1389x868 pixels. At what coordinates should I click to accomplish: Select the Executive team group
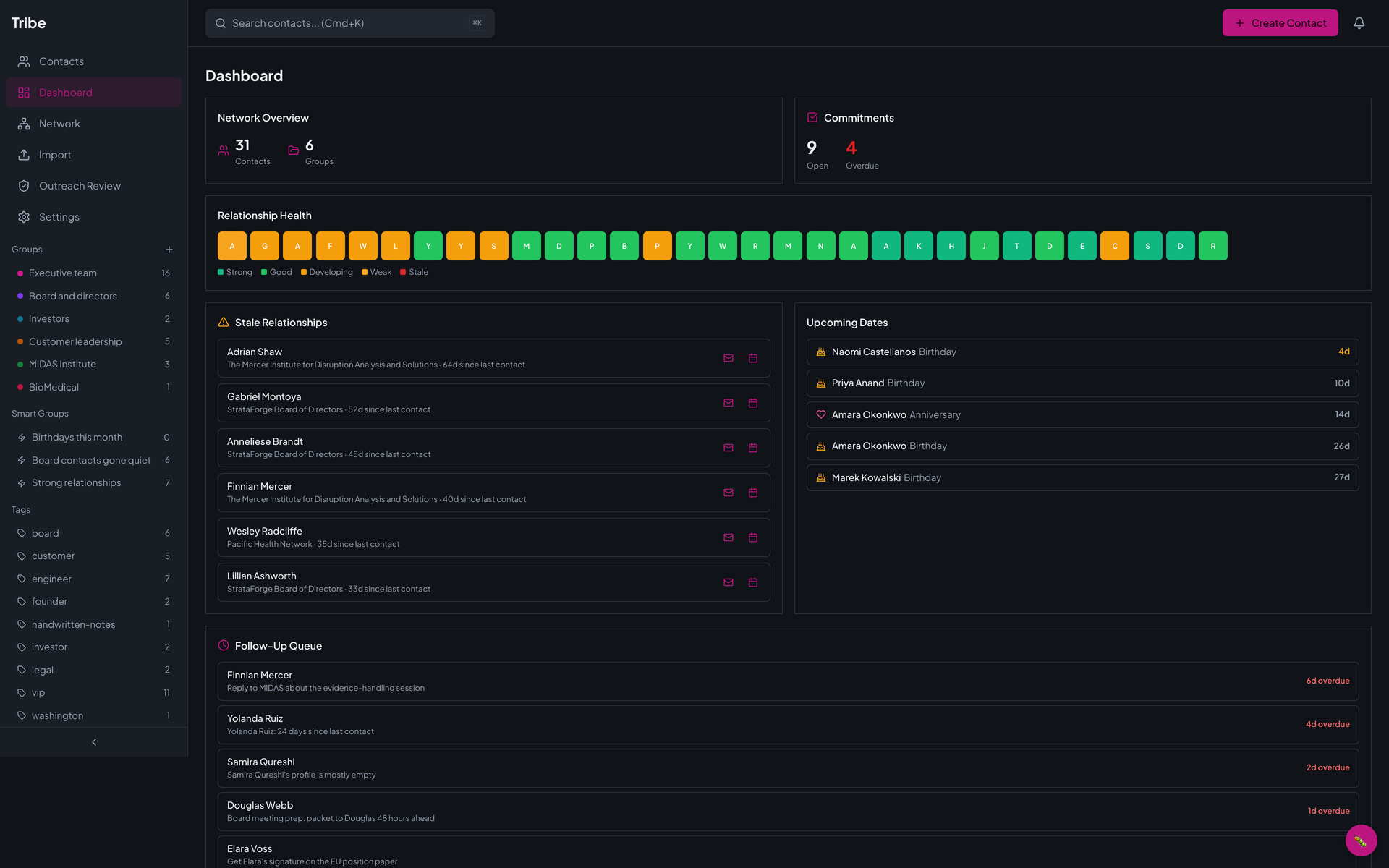click(x=93, y=273)
